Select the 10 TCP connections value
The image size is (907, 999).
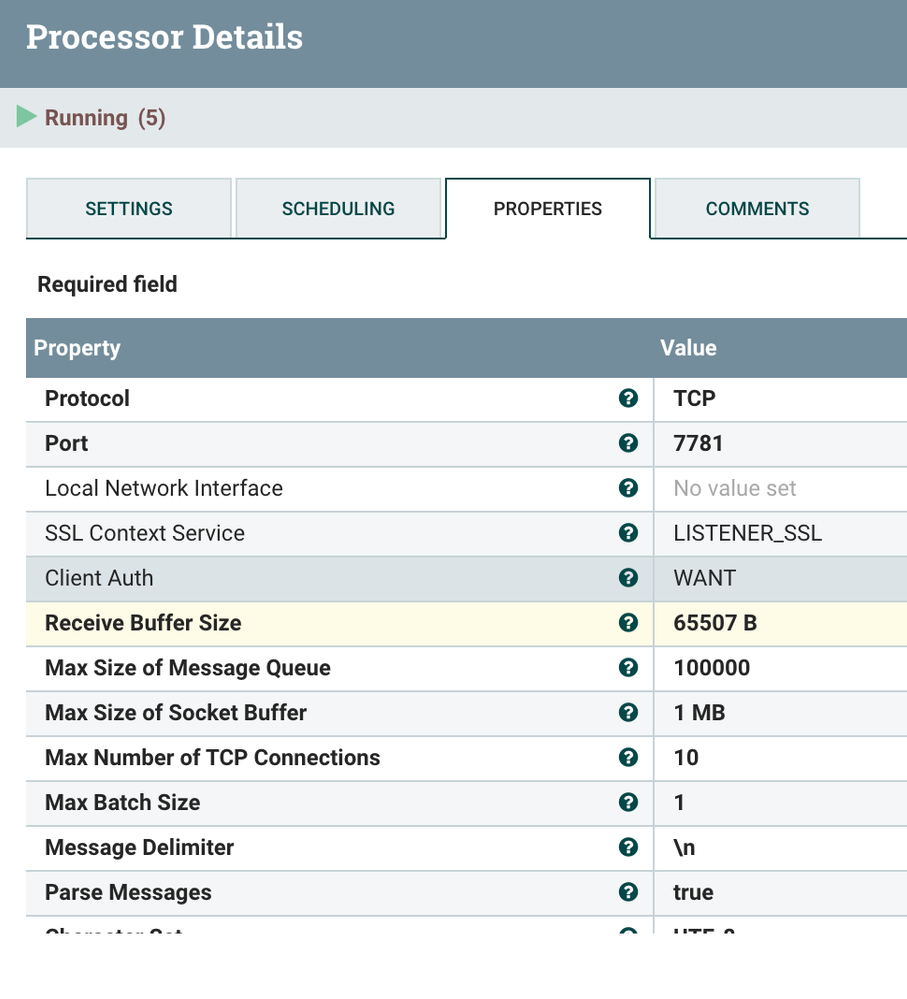tap(686, 758)
